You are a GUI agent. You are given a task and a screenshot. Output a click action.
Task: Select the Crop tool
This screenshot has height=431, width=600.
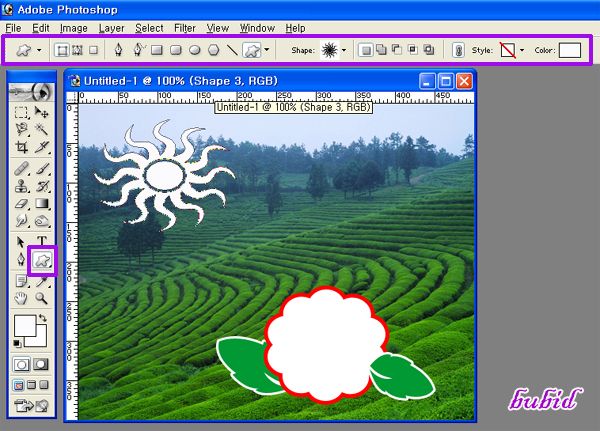21,147
